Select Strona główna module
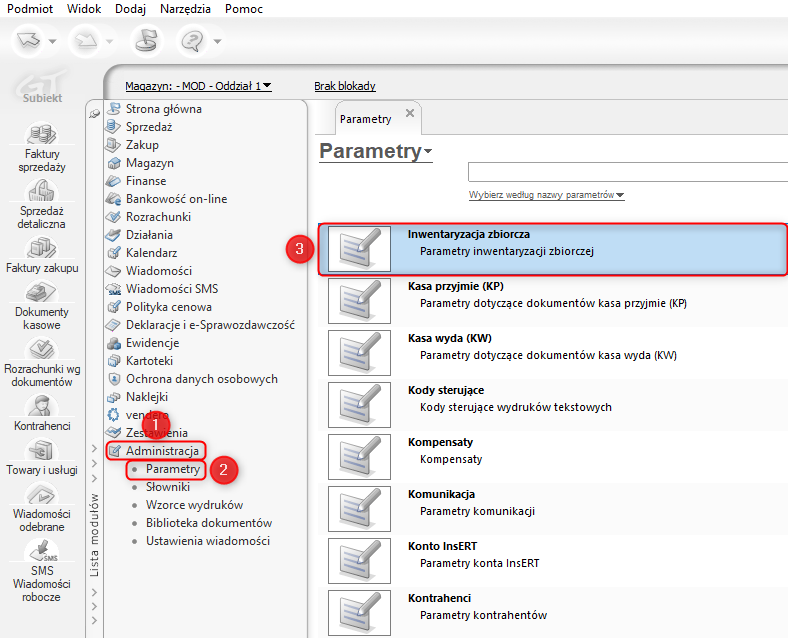 click(x=163, y=109)
